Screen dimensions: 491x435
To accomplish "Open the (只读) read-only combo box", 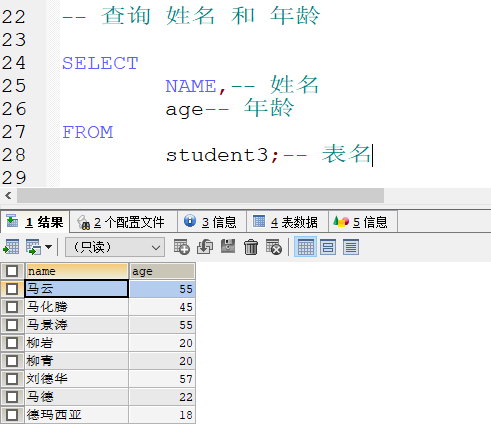I will pos(115,247).
